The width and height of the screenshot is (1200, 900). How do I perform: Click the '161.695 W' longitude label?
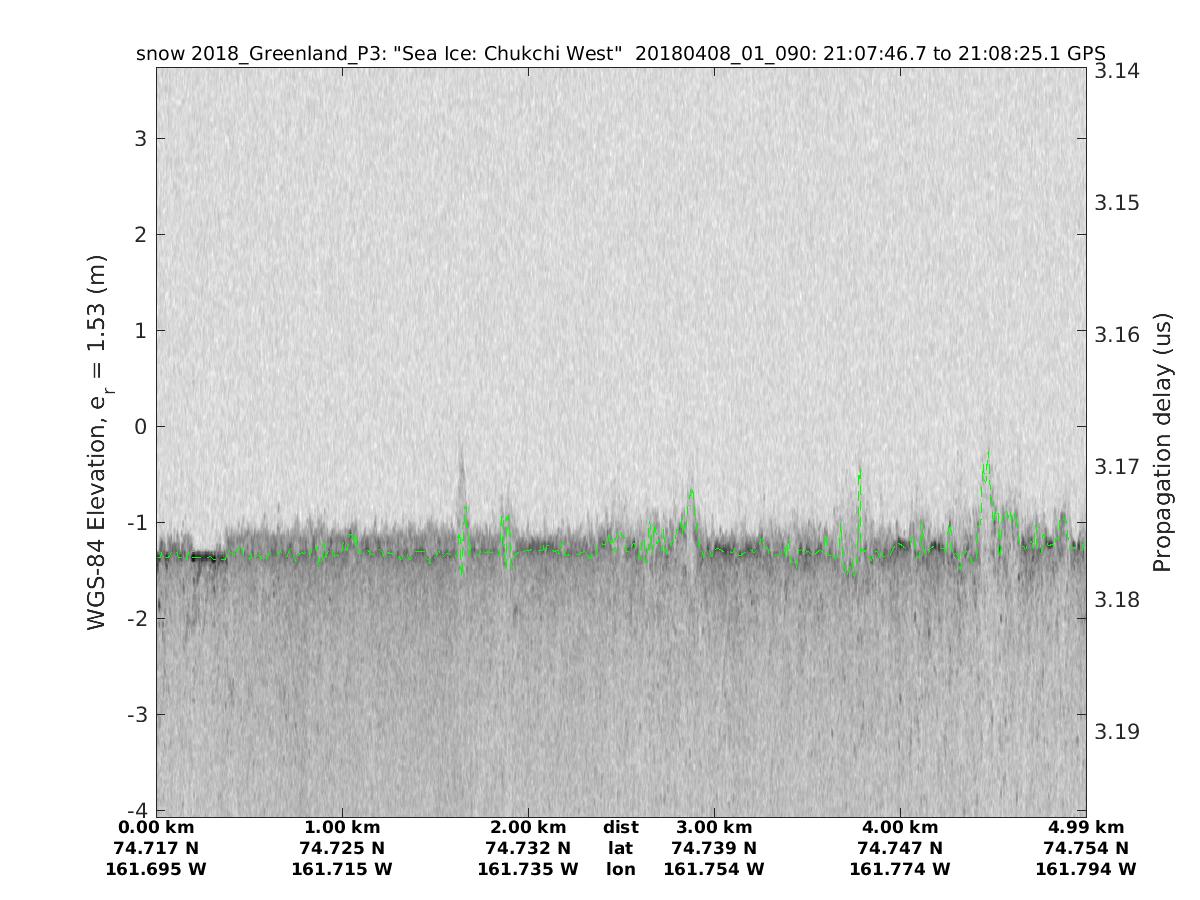[155, 869]
